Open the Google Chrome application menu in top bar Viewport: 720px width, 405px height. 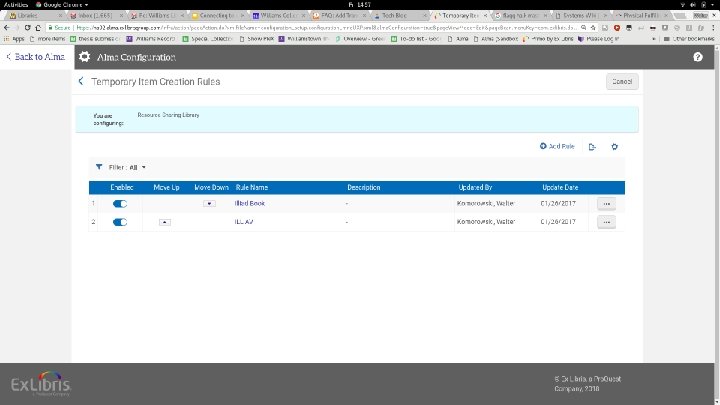[x=62, y=5]
